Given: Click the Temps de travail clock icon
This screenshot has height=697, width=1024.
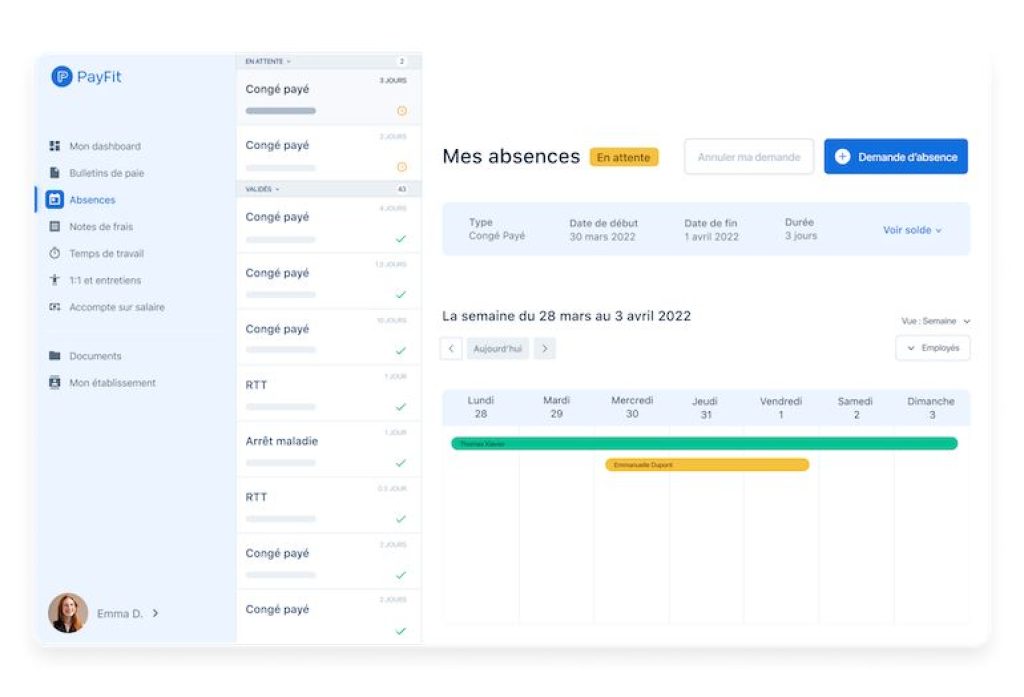Looking at the screenshot, I should coord(55,253).
